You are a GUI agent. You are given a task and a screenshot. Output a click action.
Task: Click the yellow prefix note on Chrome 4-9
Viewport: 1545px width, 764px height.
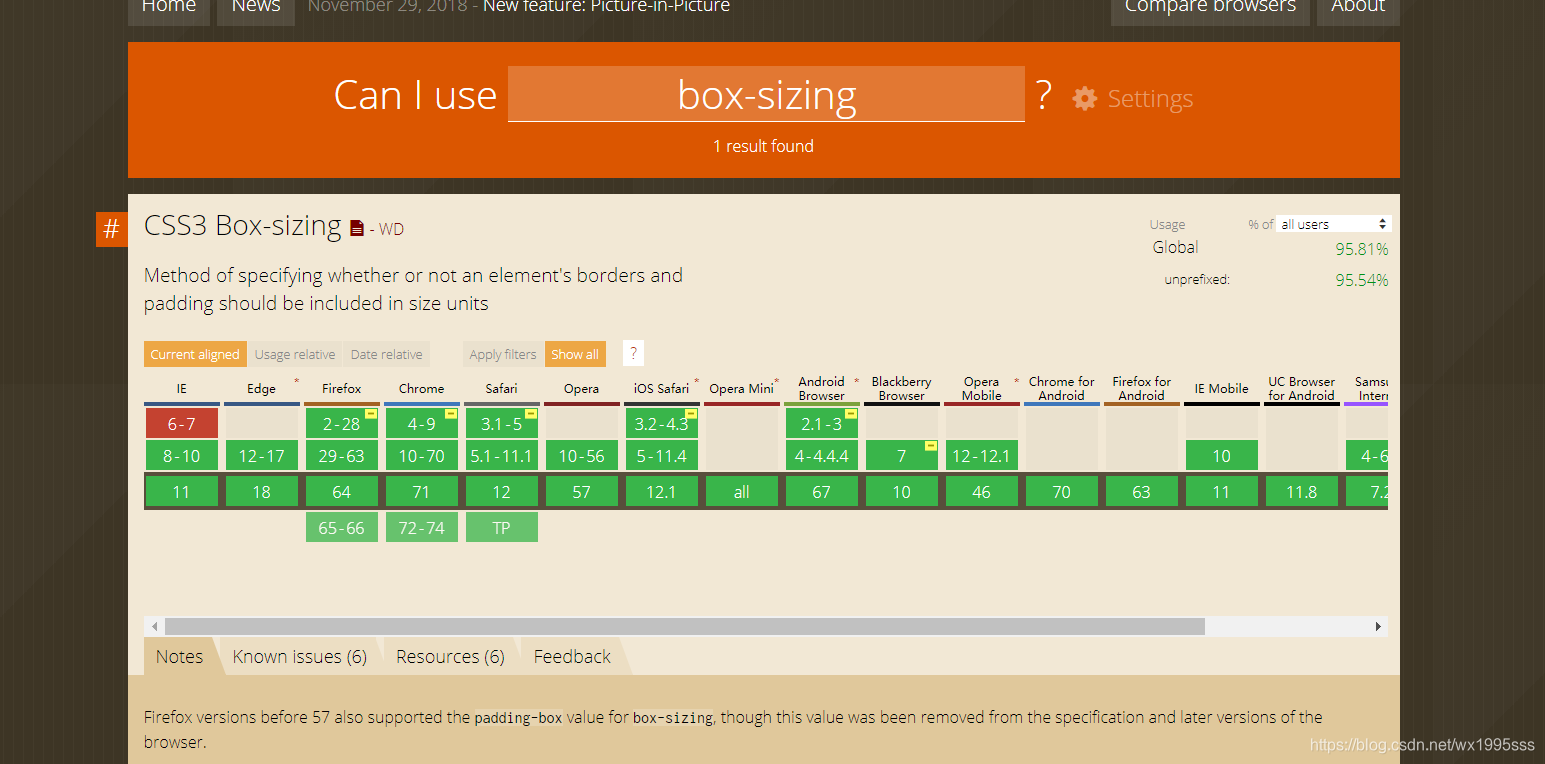tap(450, 414)
